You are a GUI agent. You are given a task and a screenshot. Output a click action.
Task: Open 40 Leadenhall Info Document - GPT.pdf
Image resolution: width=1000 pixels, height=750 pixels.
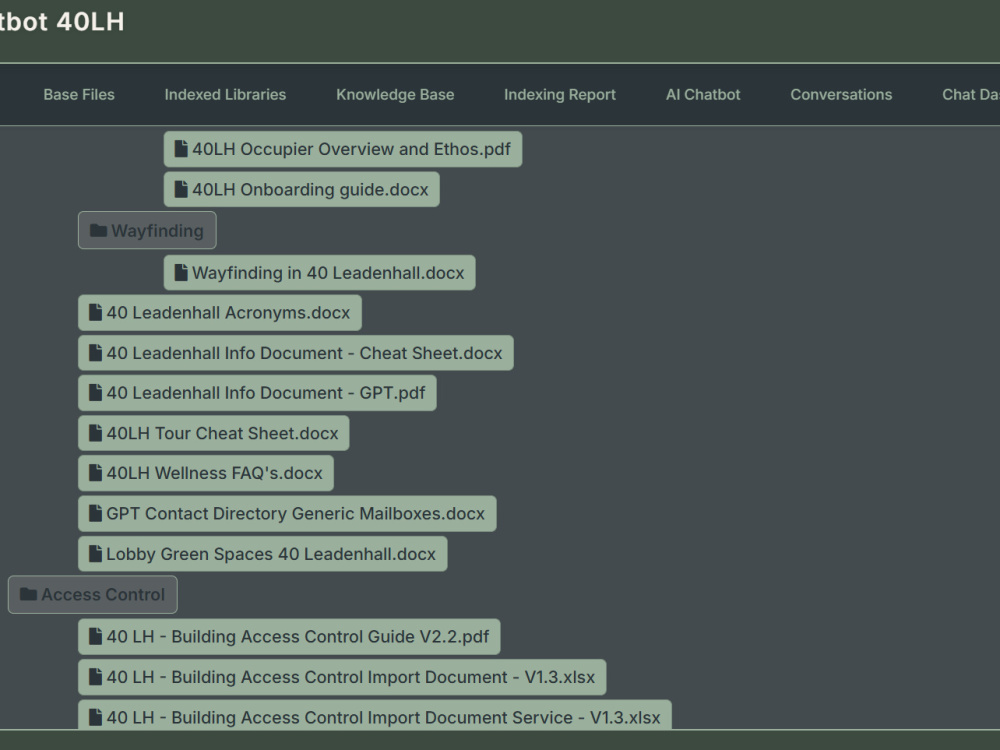tap(257, 393)
